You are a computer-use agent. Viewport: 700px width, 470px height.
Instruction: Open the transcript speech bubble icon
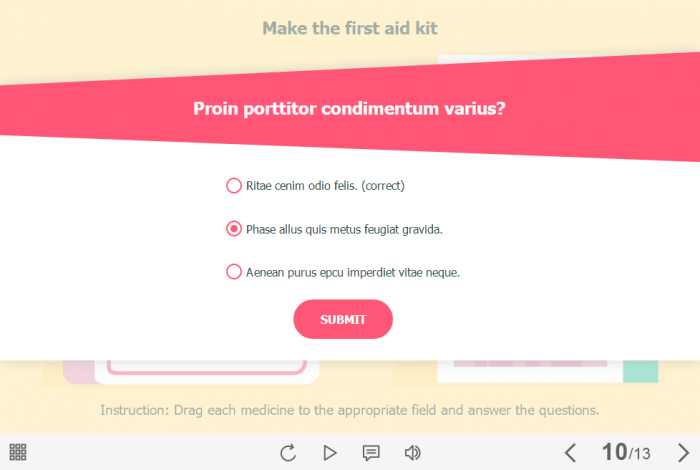point(371,453)
